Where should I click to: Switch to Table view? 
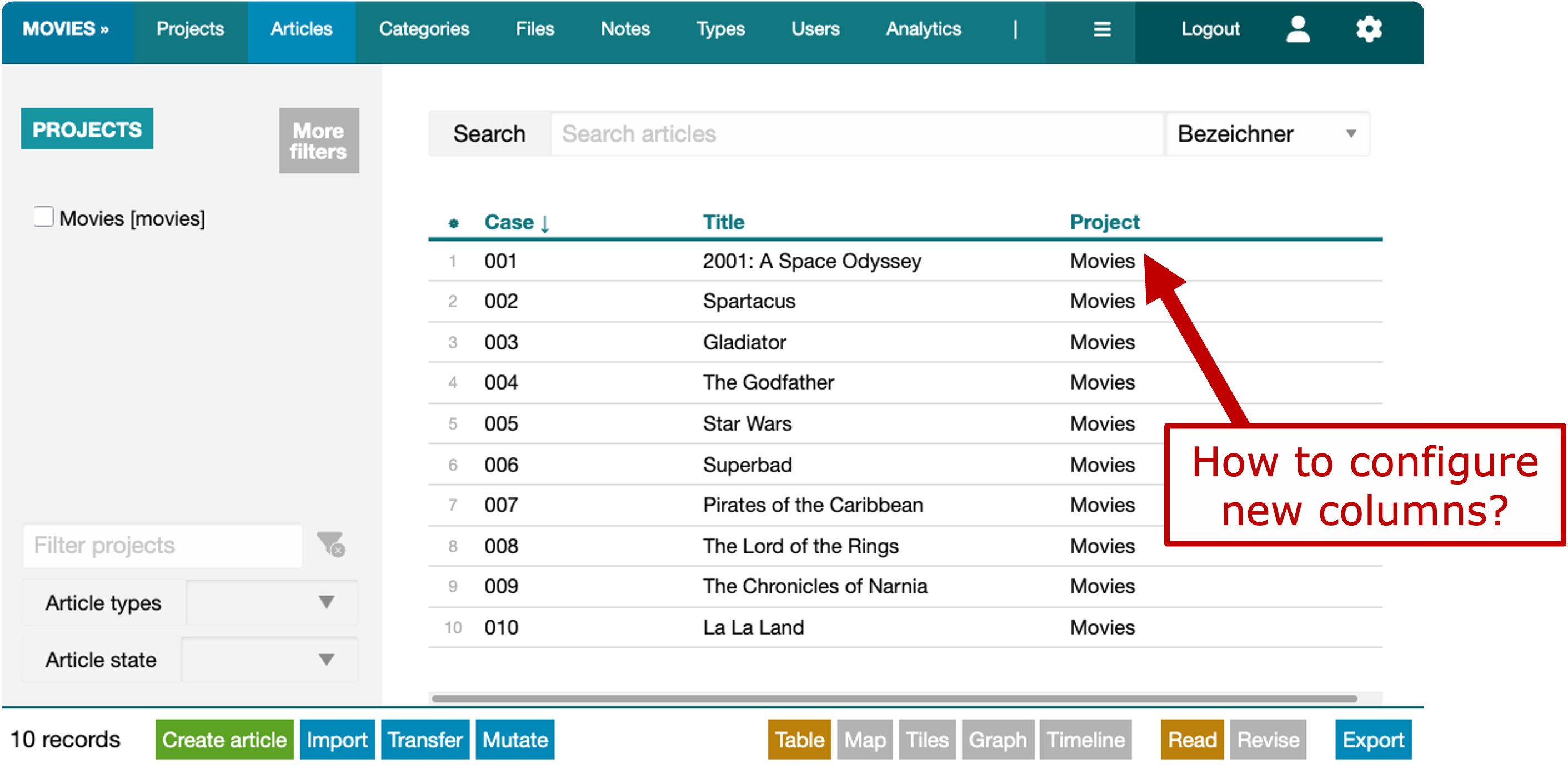tap(799, 739)
